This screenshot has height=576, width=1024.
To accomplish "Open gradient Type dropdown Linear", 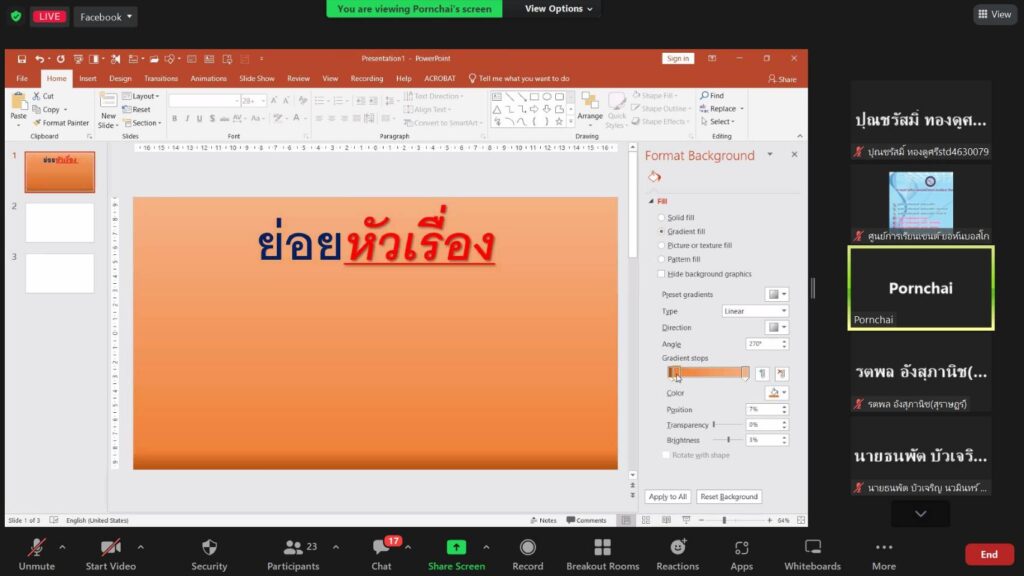I will [x=754, y=311].
